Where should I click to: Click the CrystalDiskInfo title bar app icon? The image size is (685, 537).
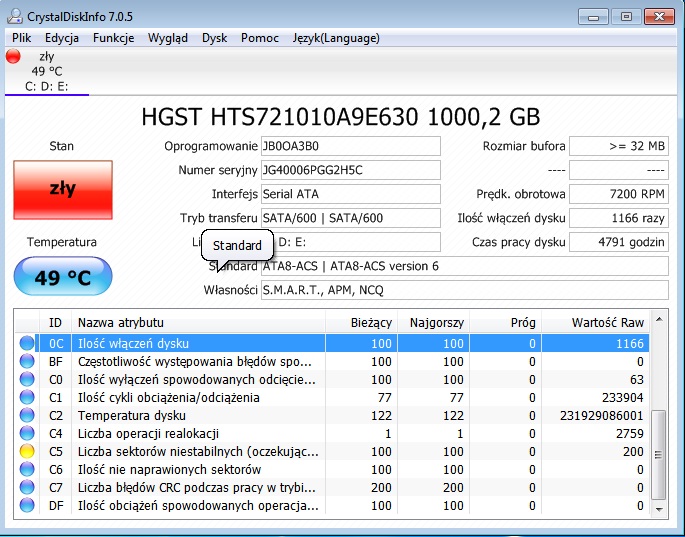(15, 17)
